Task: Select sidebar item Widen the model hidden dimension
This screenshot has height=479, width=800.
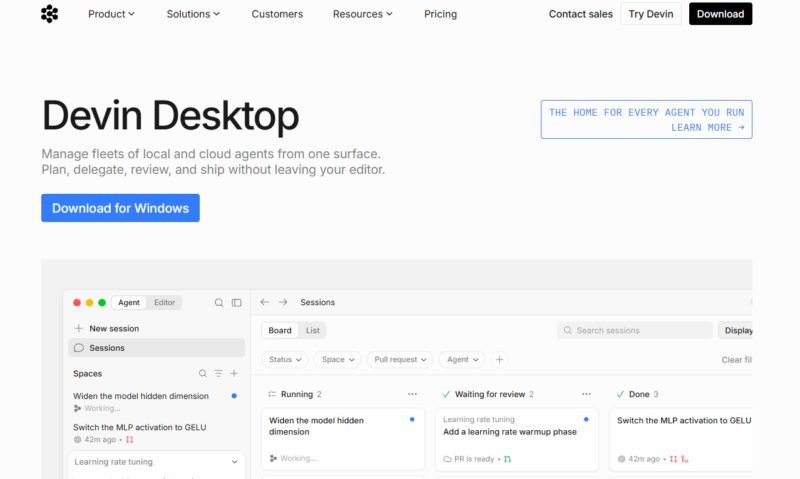Action: [x=157, y=401]
